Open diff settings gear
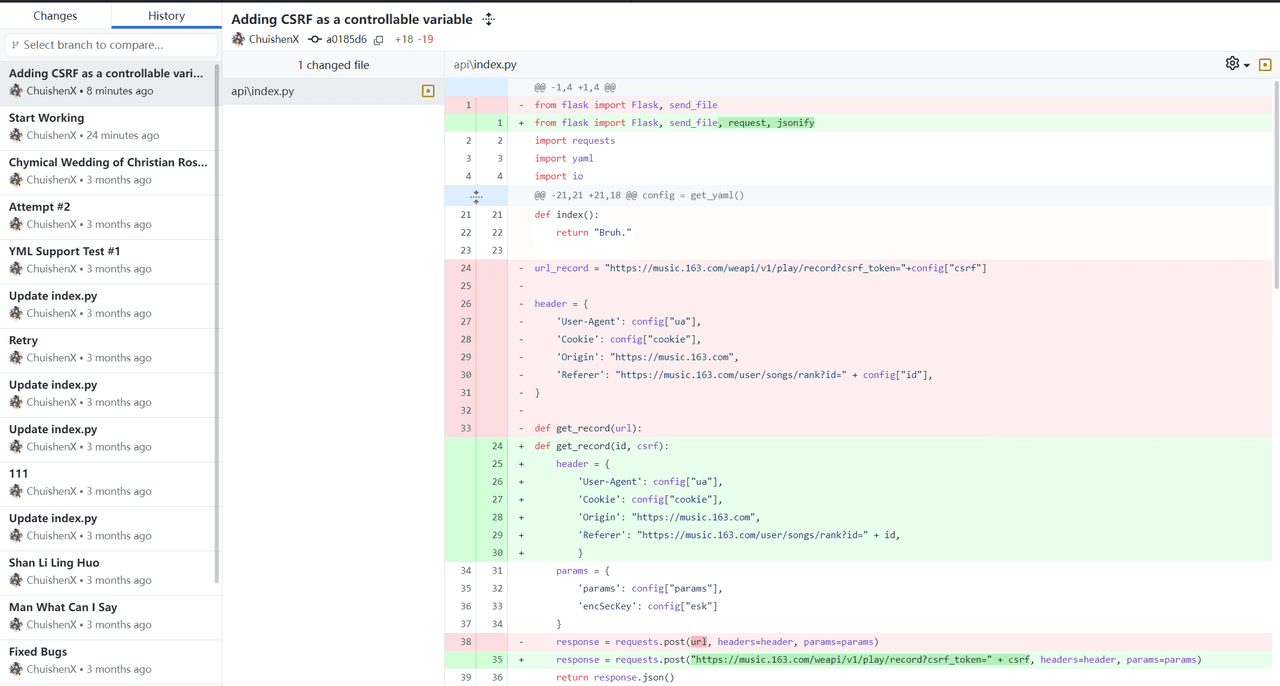This screenshot has height=686, width=1280. (1232, 64)
